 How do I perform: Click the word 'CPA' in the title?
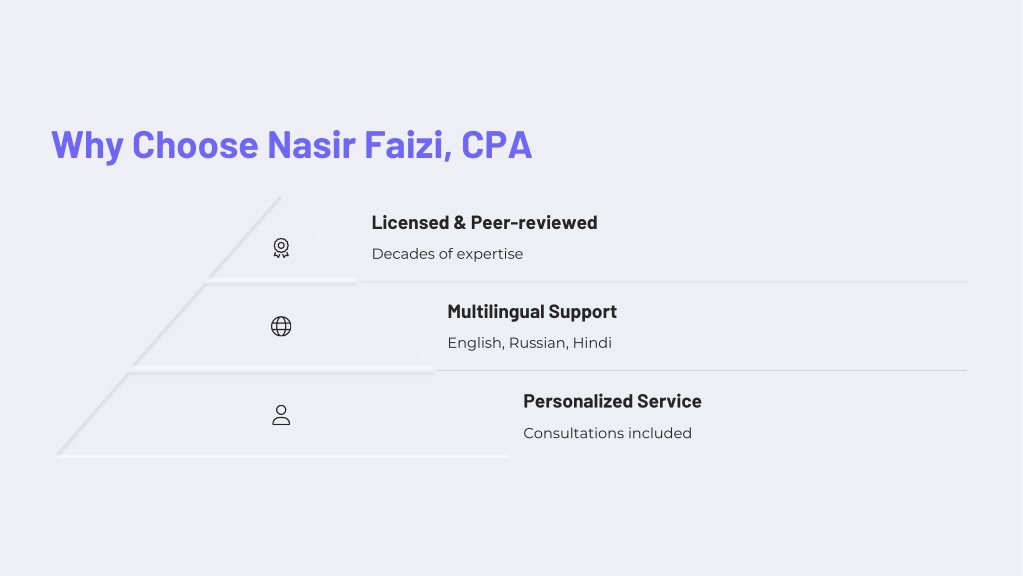[x=496, y=144]
